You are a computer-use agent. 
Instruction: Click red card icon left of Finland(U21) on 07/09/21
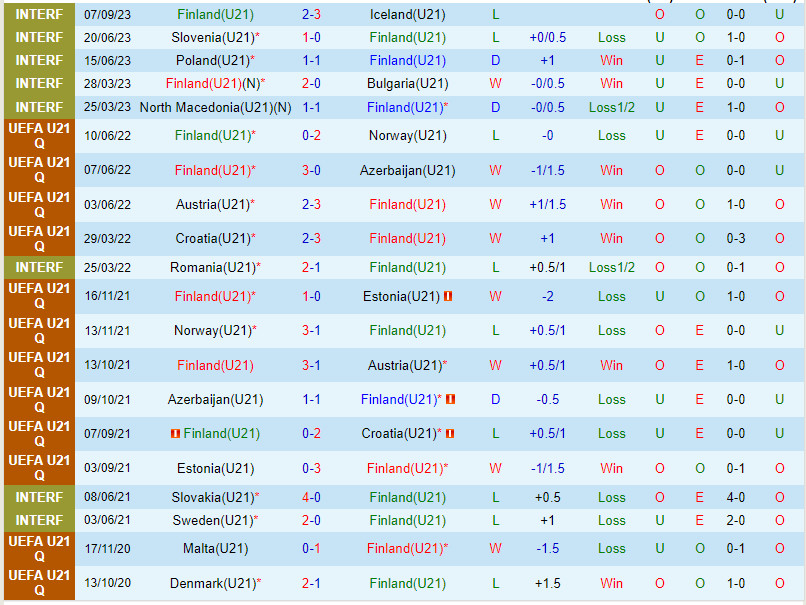(175, 434)
